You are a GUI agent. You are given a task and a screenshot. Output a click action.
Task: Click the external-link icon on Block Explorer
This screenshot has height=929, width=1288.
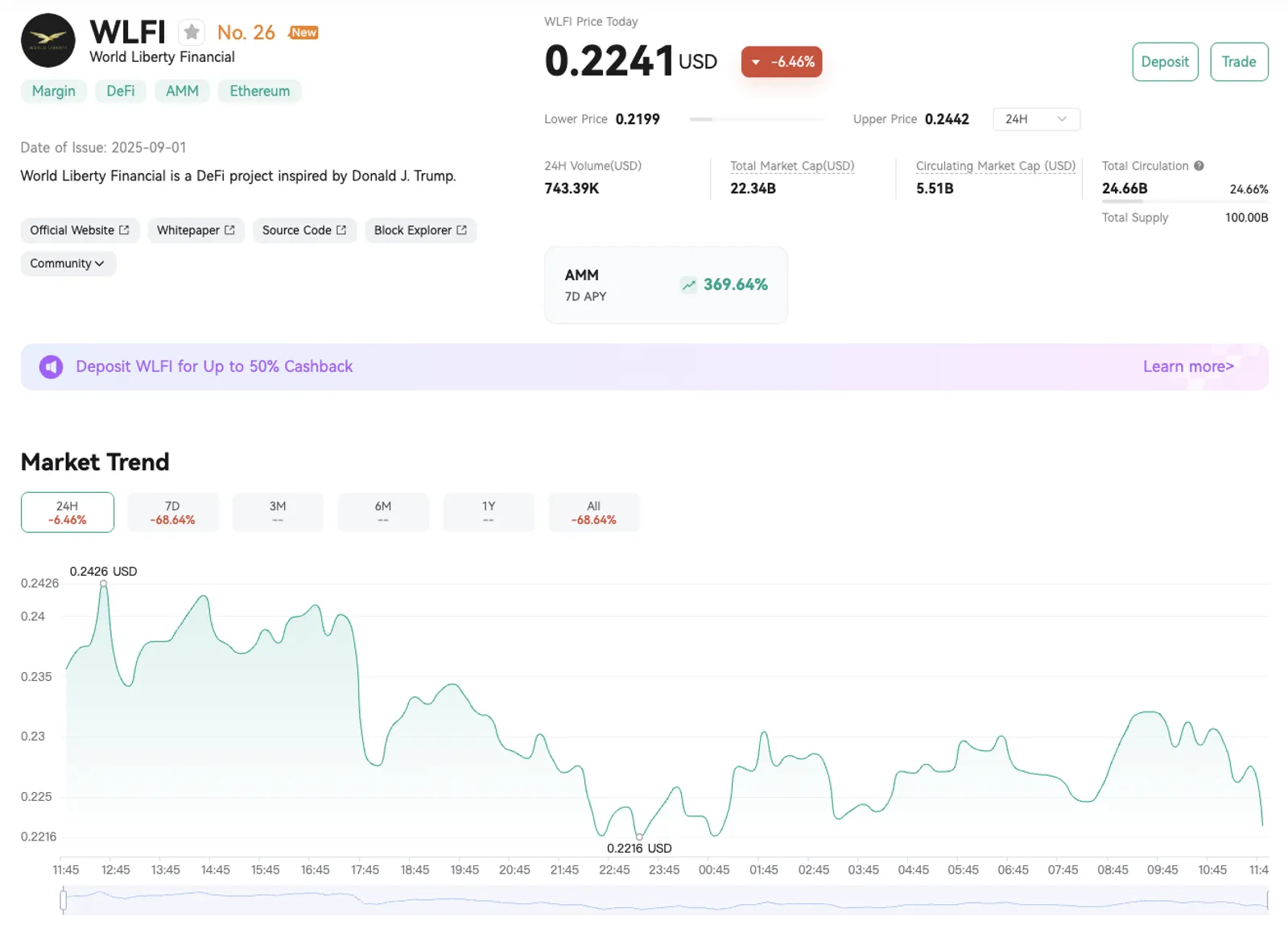coord(461,230)
